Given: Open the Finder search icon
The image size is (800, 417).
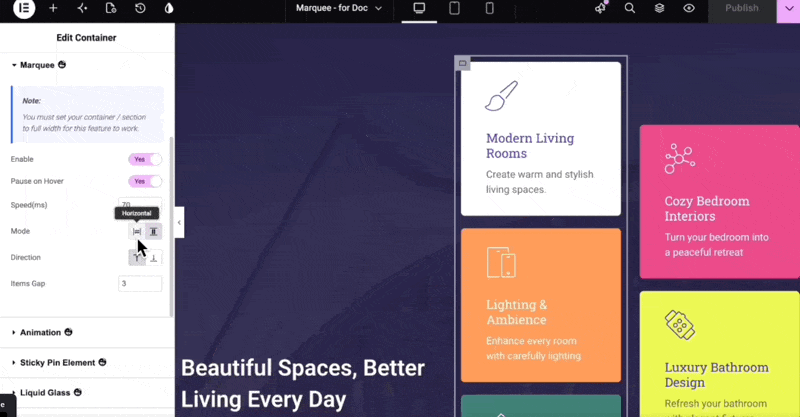Looking at the screenshot, I should (x=630, y=8).
